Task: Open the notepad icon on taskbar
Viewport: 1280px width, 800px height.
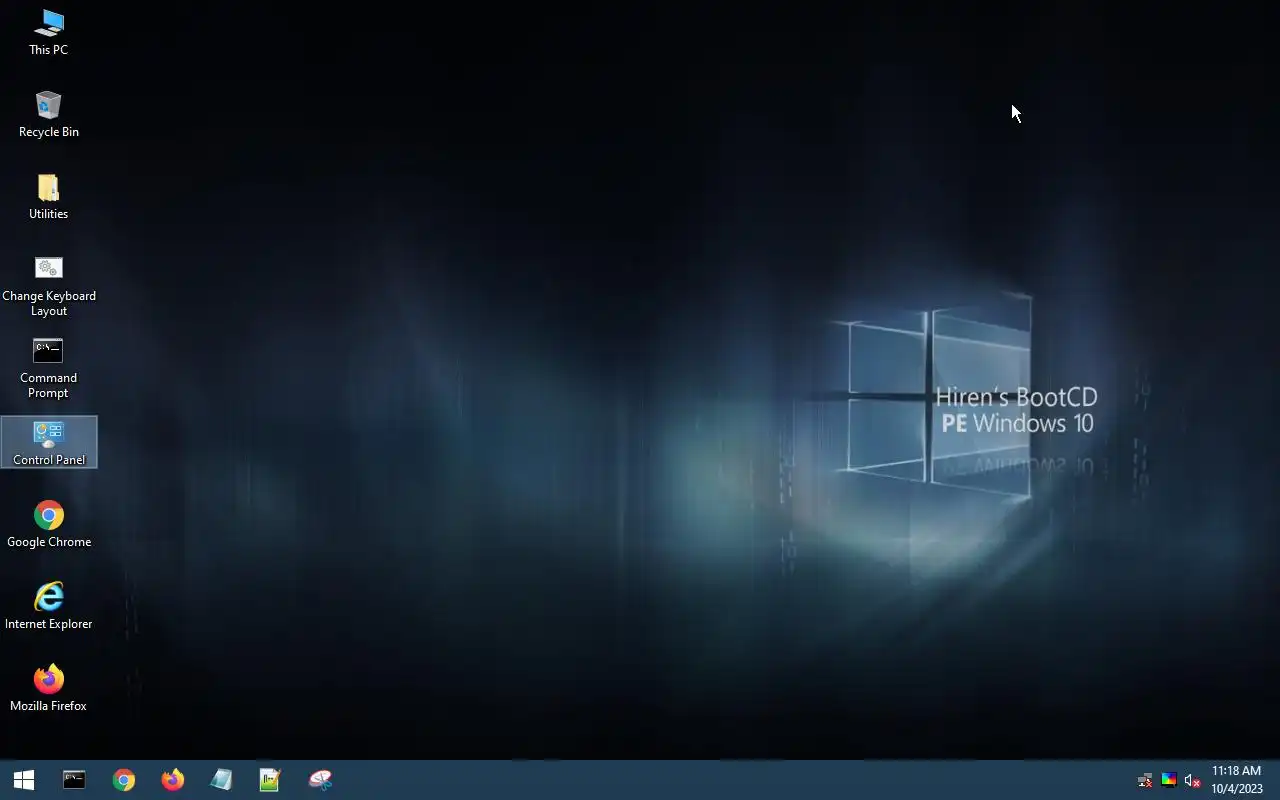Action: (221, 780)
